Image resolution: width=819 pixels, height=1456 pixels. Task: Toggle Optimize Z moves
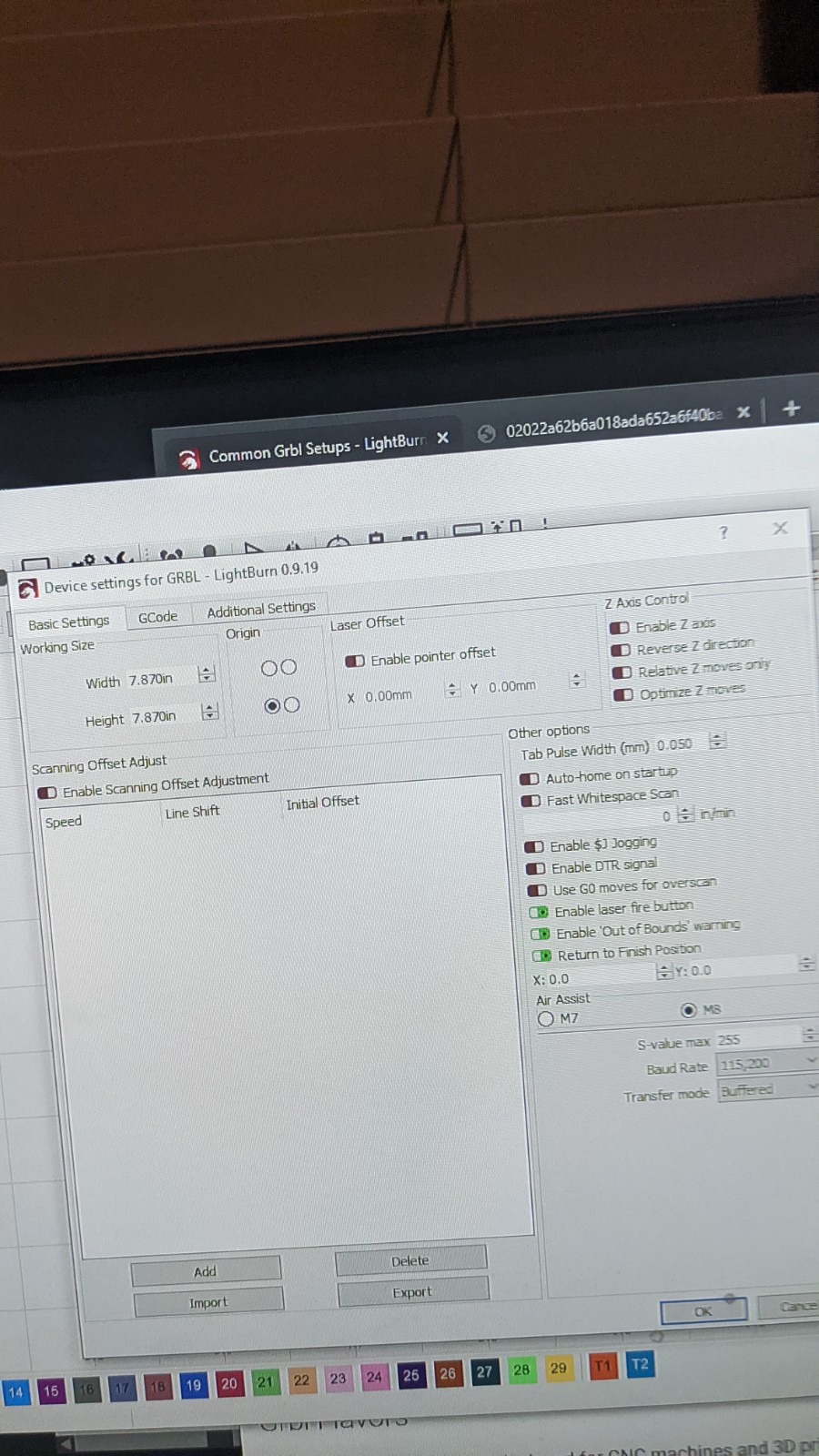coord(623,694)
